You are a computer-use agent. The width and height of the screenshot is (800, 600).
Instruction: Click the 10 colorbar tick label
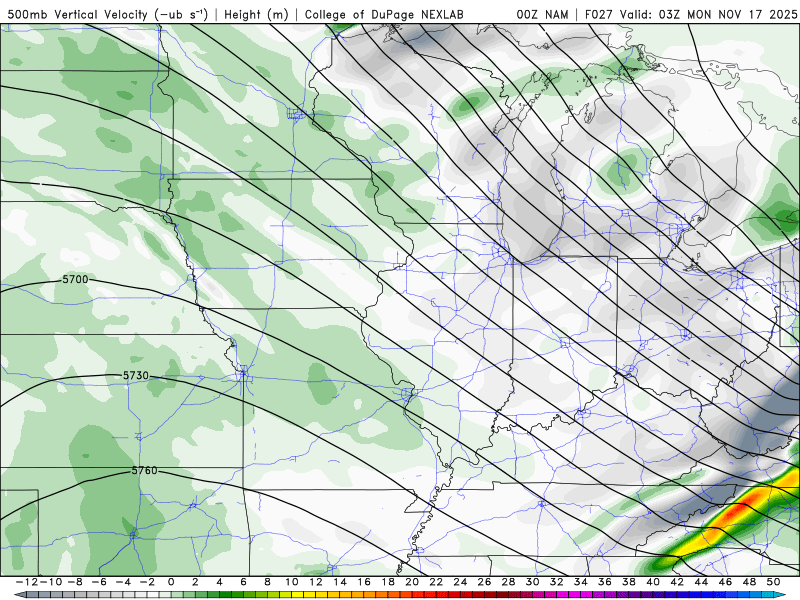291,582
